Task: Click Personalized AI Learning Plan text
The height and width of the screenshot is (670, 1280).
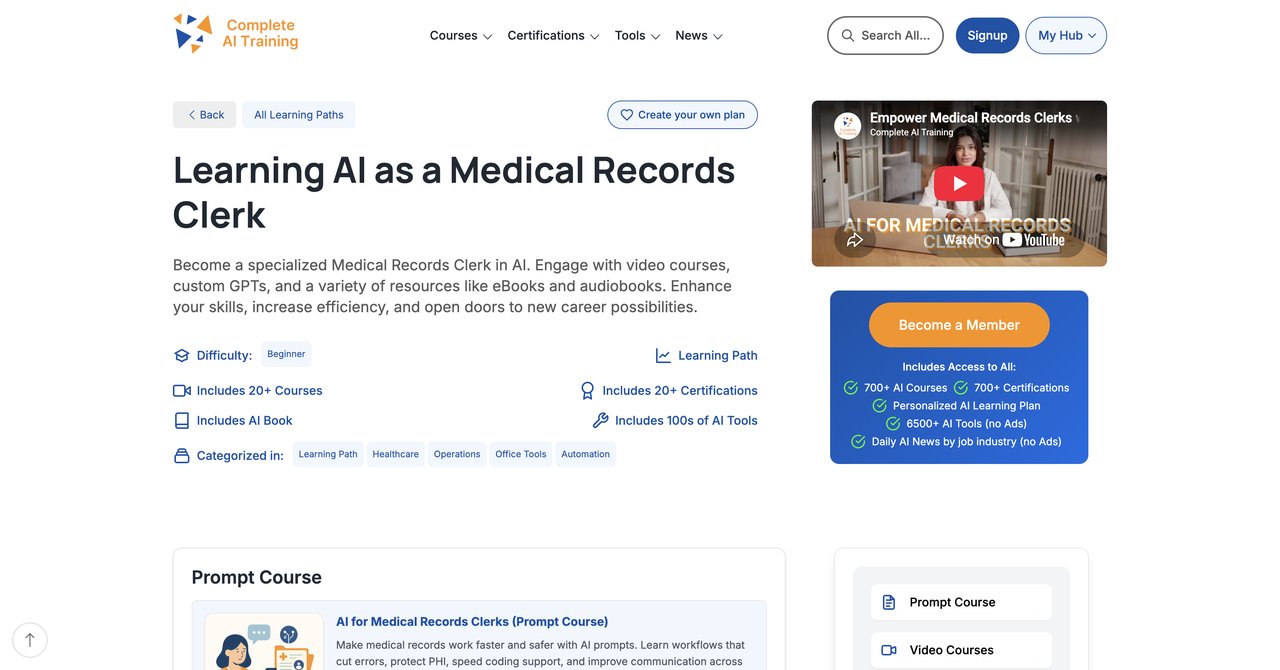Action: (966, 406)
